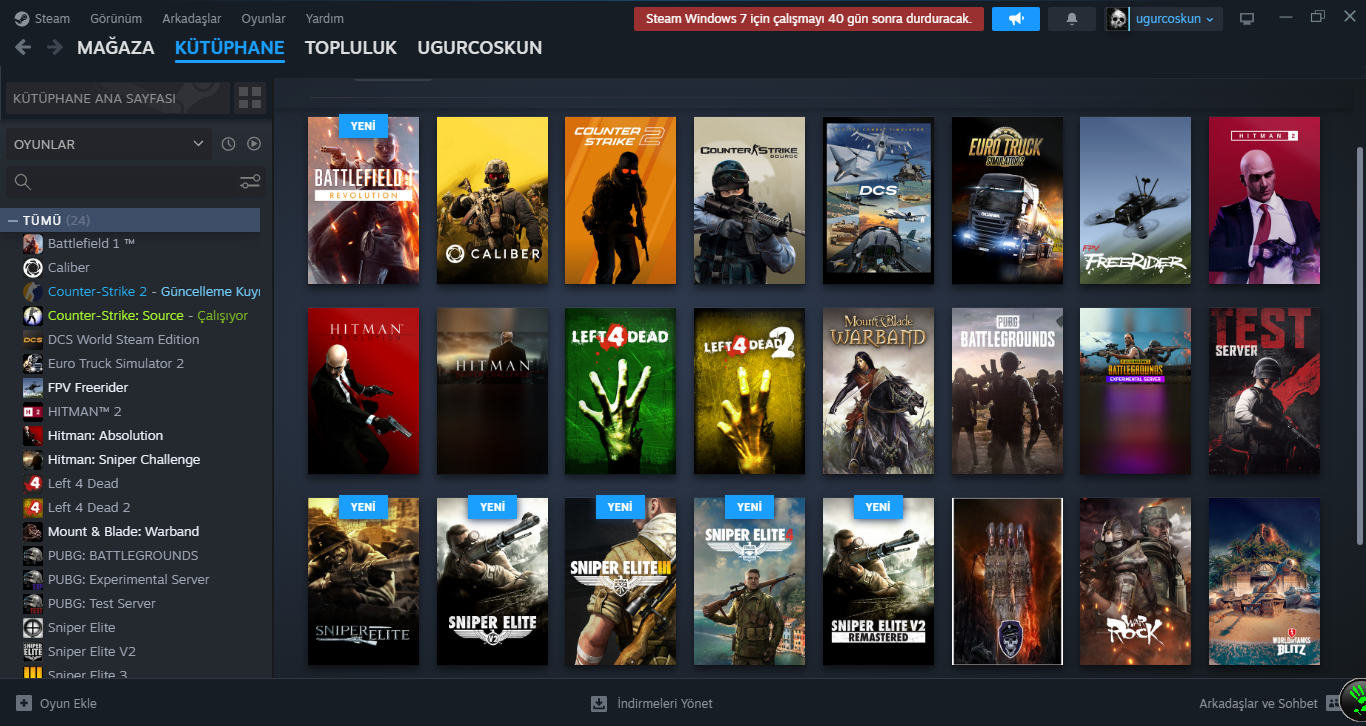Switch to Big Picture mode icon
The width and height of the screenshot is (1366, 726).
click(1247, 19)
